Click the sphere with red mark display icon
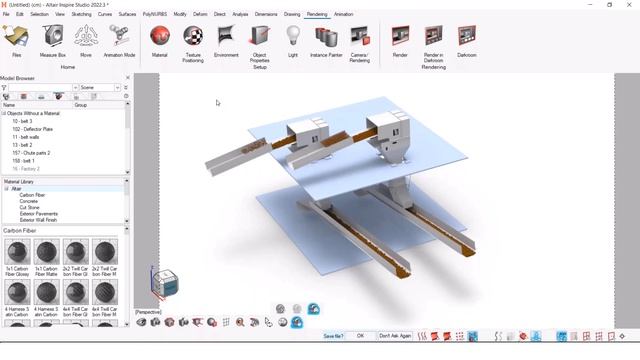 coord(212,322)
